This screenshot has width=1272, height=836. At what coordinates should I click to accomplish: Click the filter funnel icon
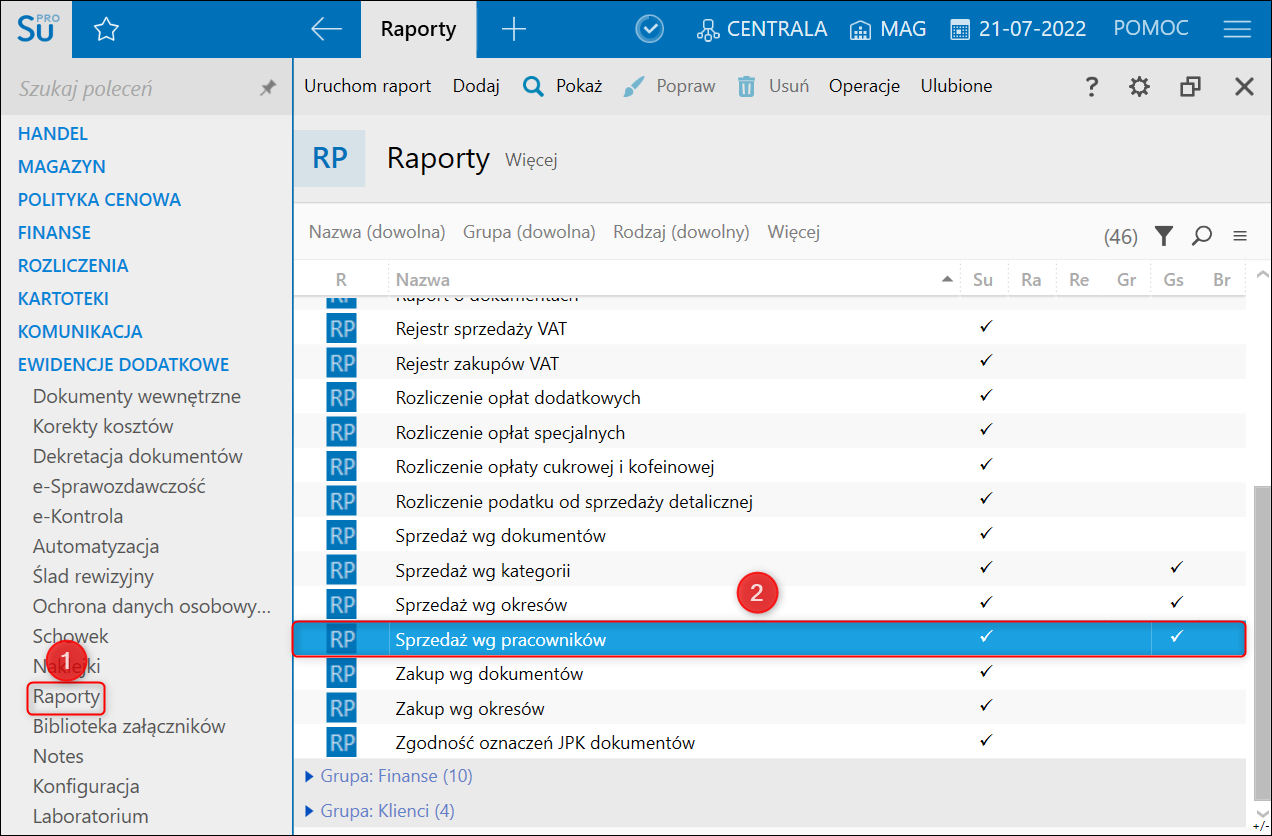(1163, 236)
